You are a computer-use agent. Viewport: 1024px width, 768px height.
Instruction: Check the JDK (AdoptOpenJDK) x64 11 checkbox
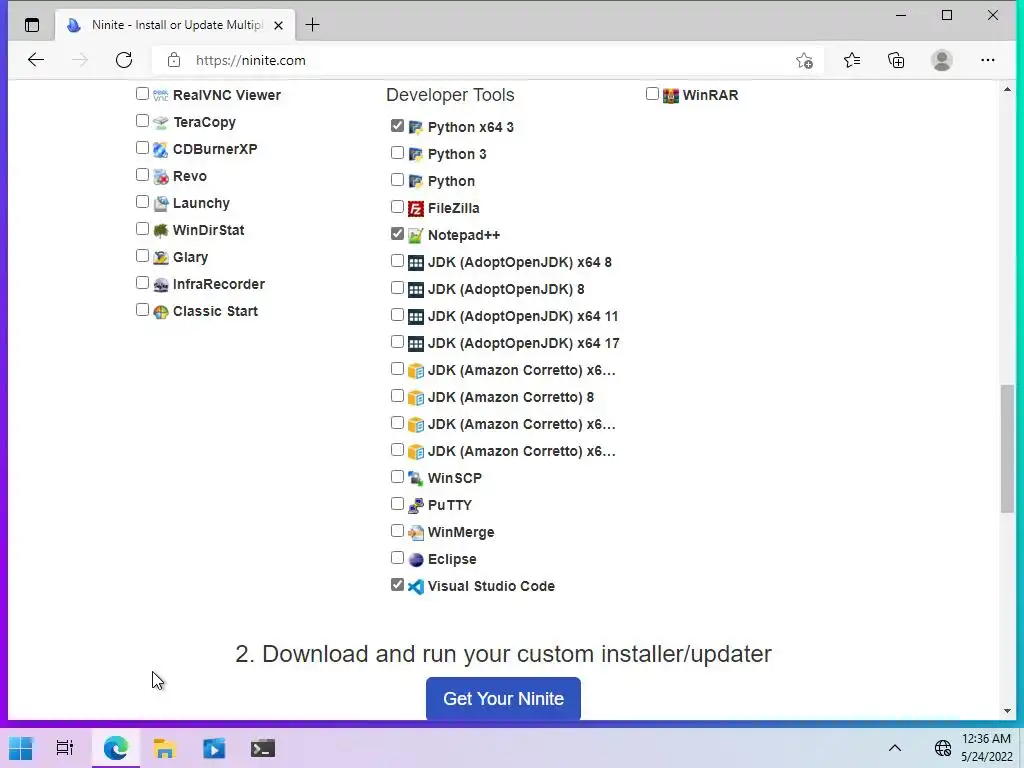397,315
